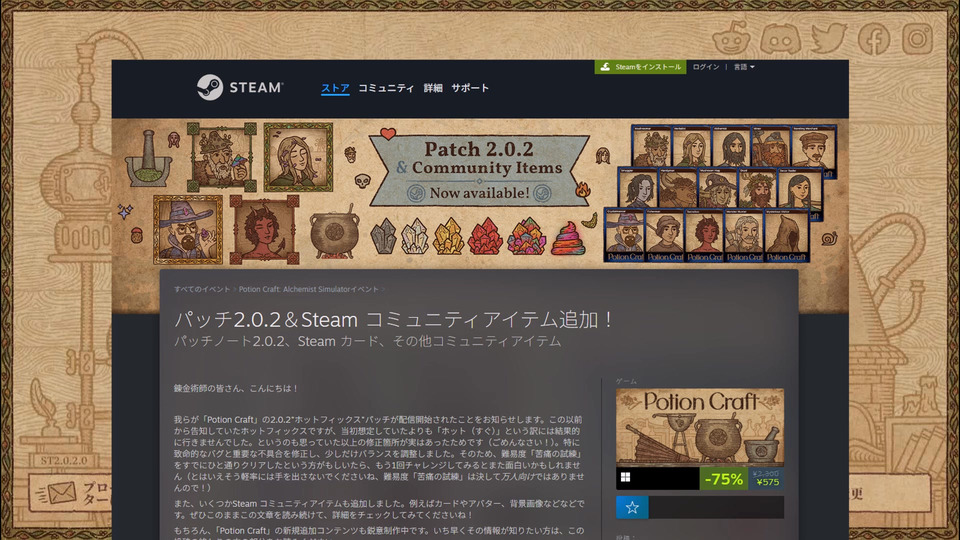Open the Discord icon in game menu
This screenshot has height=540, width=960.
(780, 39)
